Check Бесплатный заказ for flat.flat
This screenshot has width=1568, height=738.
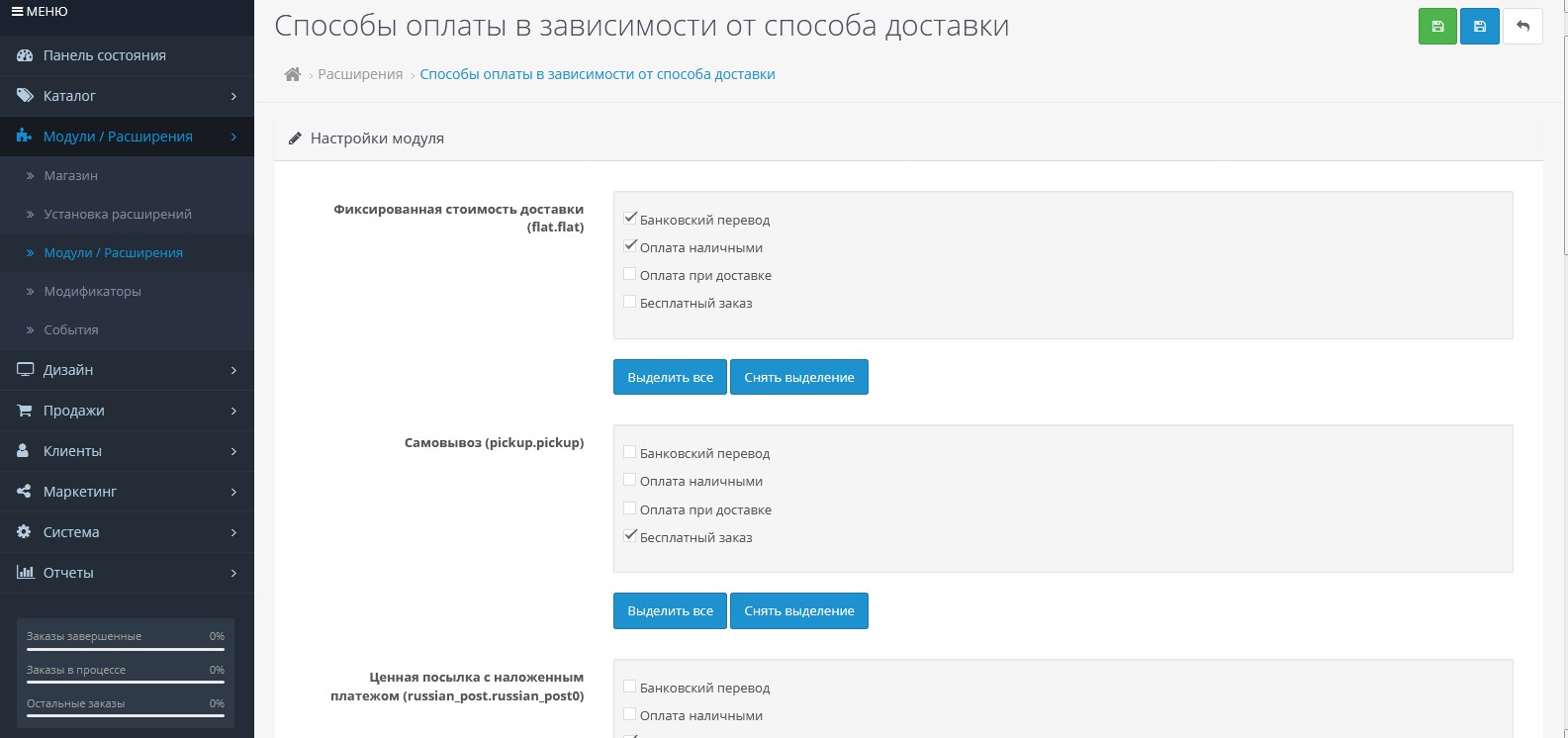pos(629,302)
